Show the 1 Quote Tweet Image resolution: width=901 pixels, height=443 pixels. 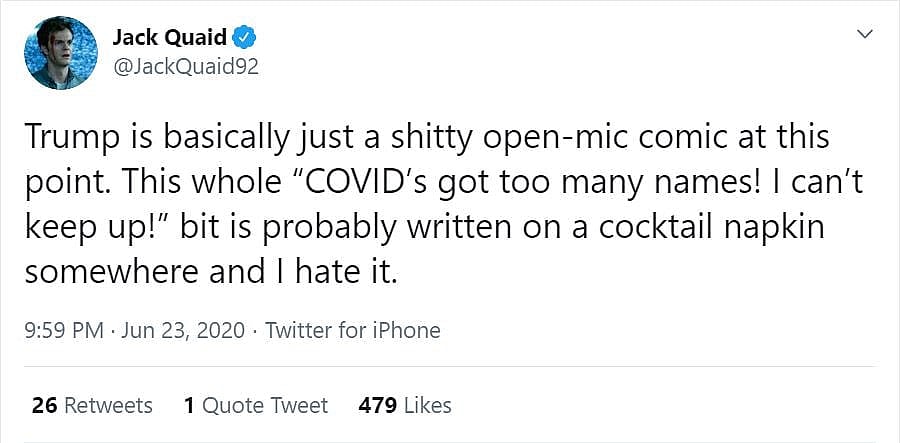point(256,405)
